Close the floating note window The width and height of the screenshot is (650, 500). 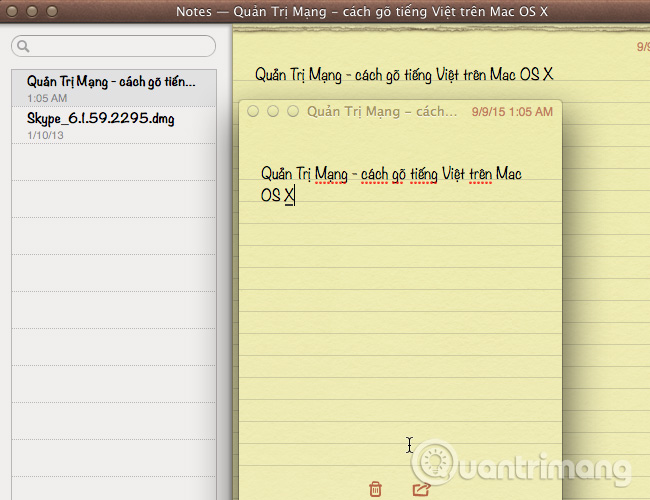253,111
